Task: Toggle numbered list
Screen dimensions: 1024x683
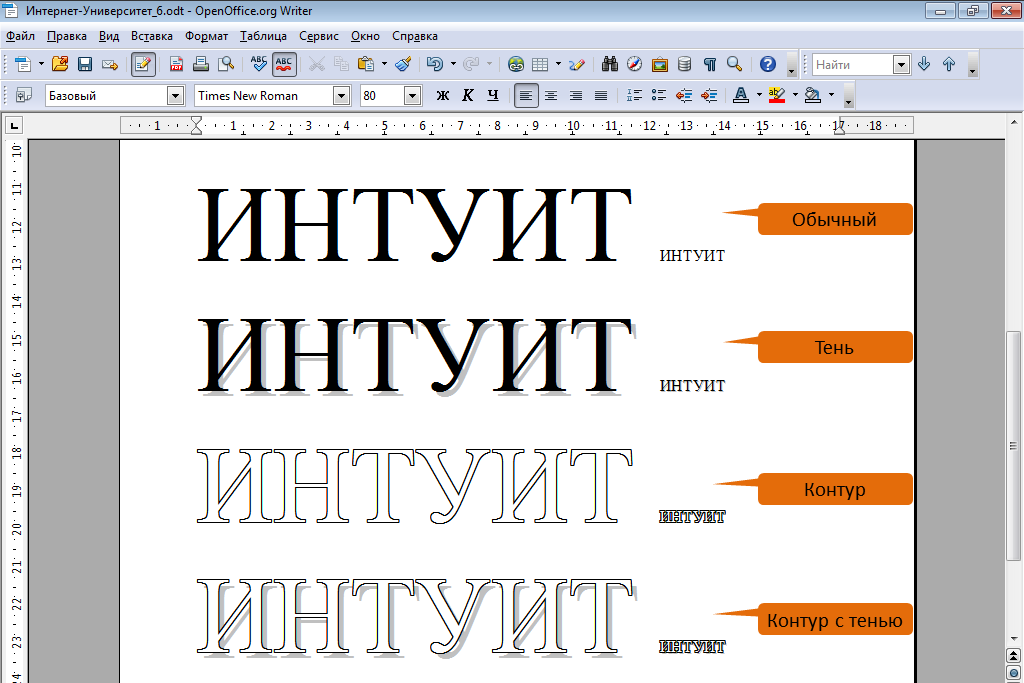Action: click(634, 95)
